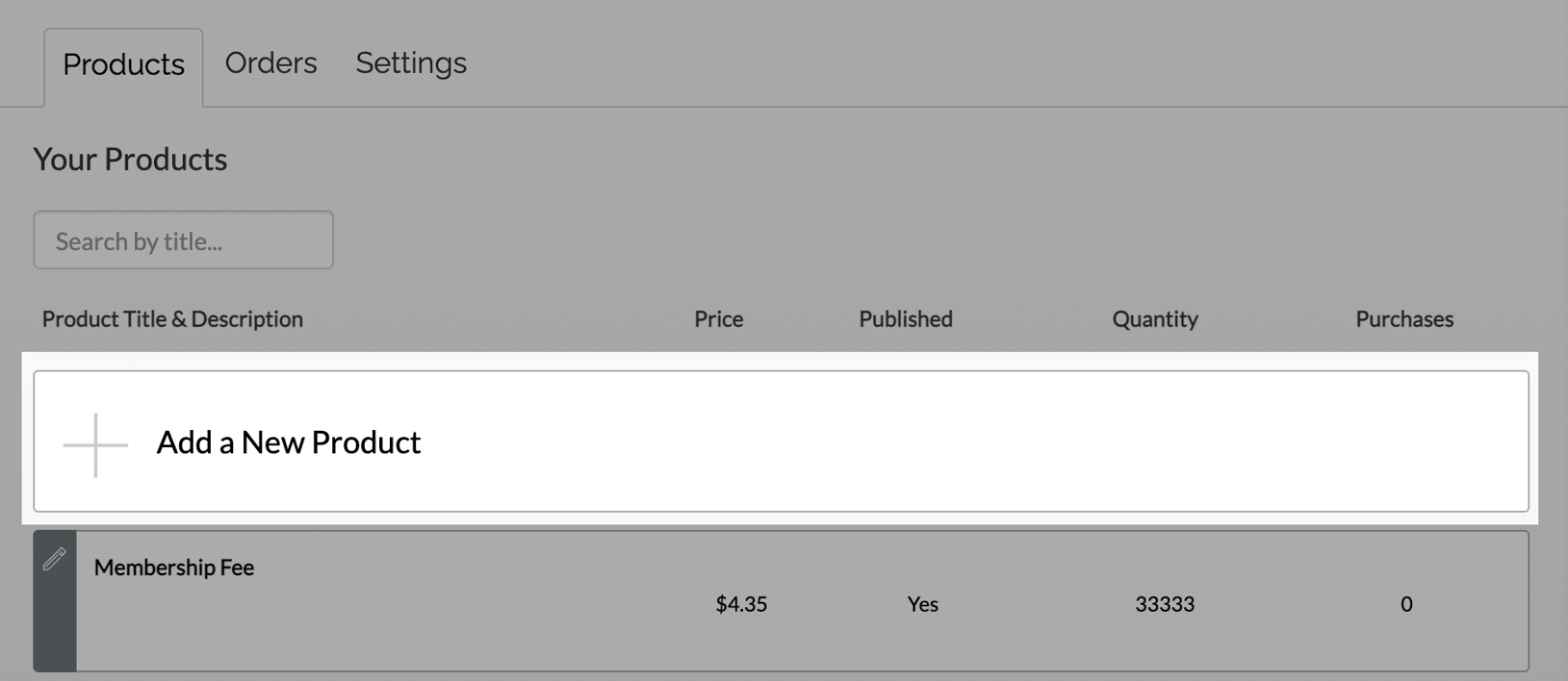Click the 0 purchases count
Image resolution: width=1568 pixels, height=681 pixels.
[1406, 604]
